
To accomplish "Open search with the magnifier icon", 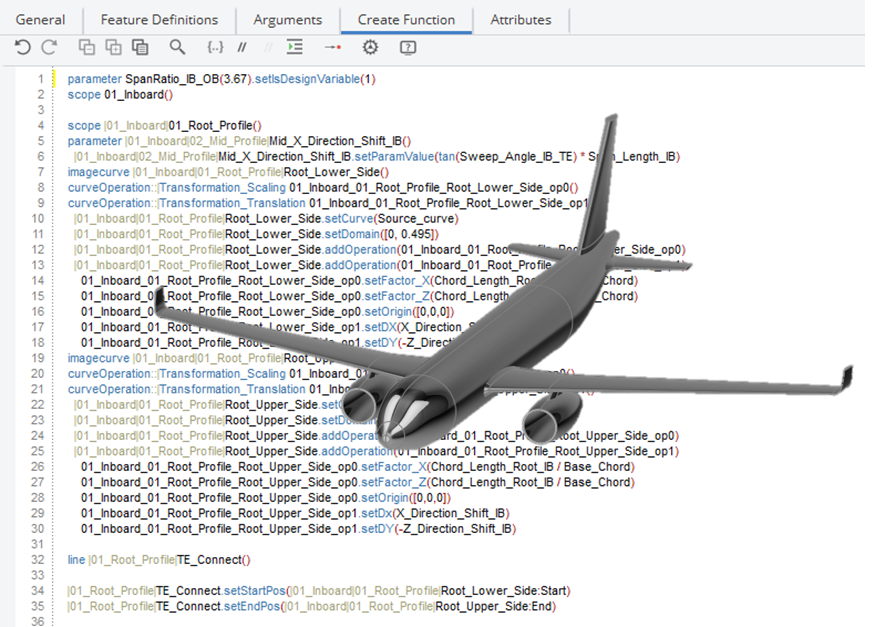I will coord(177,47).
